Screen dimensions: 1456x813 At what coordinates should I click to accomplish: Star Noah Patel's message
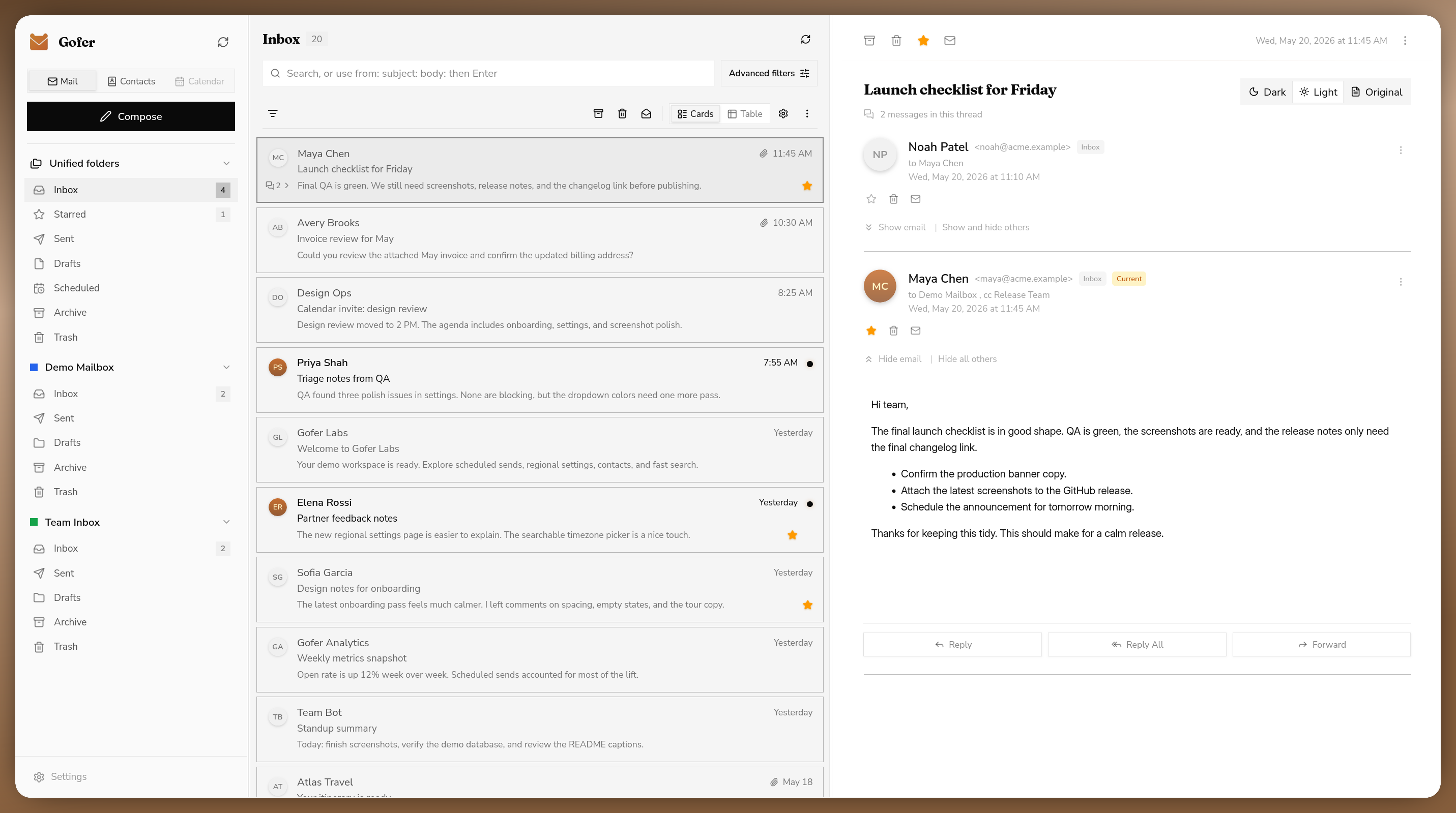(871, 199)
